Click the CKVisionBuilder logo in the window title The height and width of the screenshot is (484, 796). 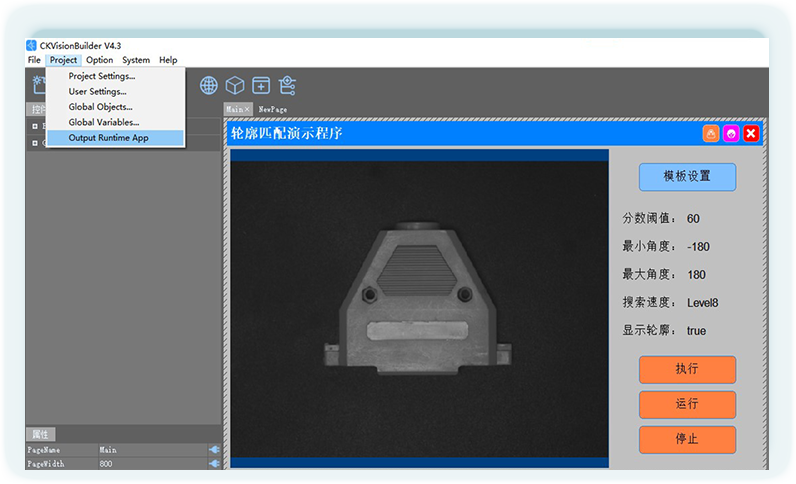tap(31, 46)
